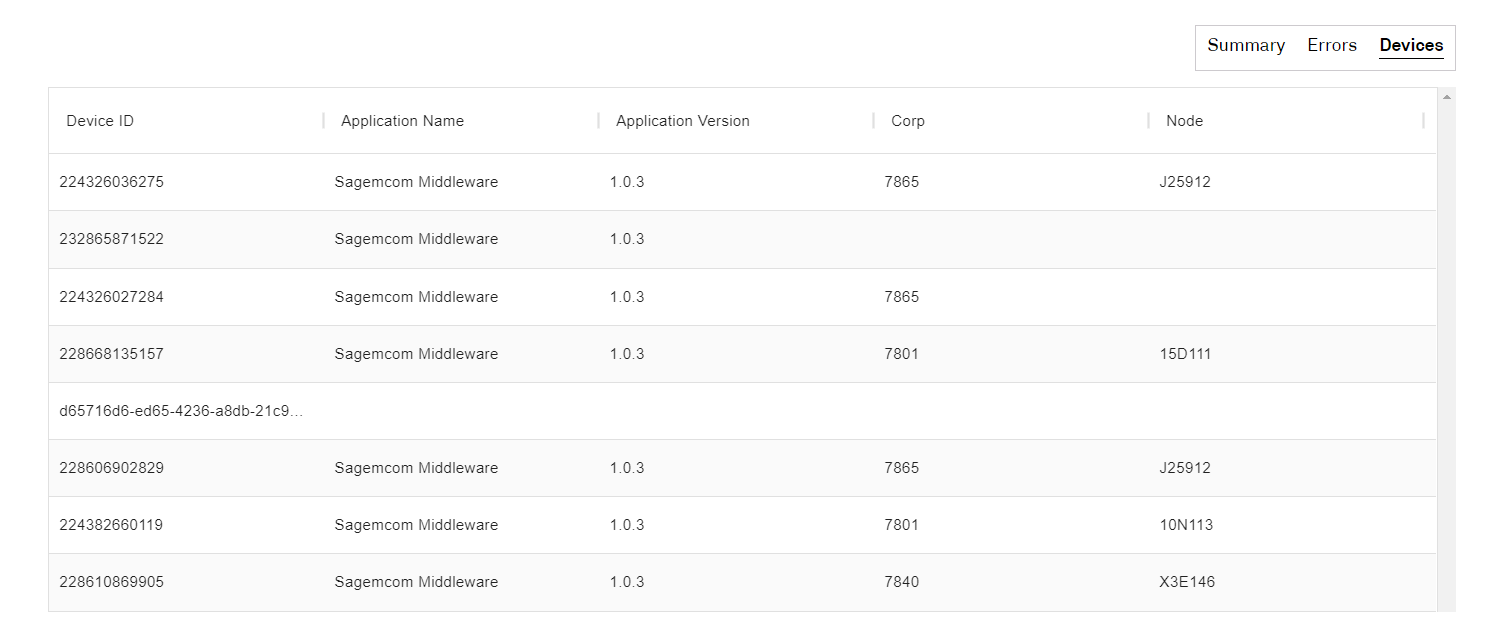Select the Devices tab
The width and height of the screenshot is (1500, 619).
point(1410,46)
